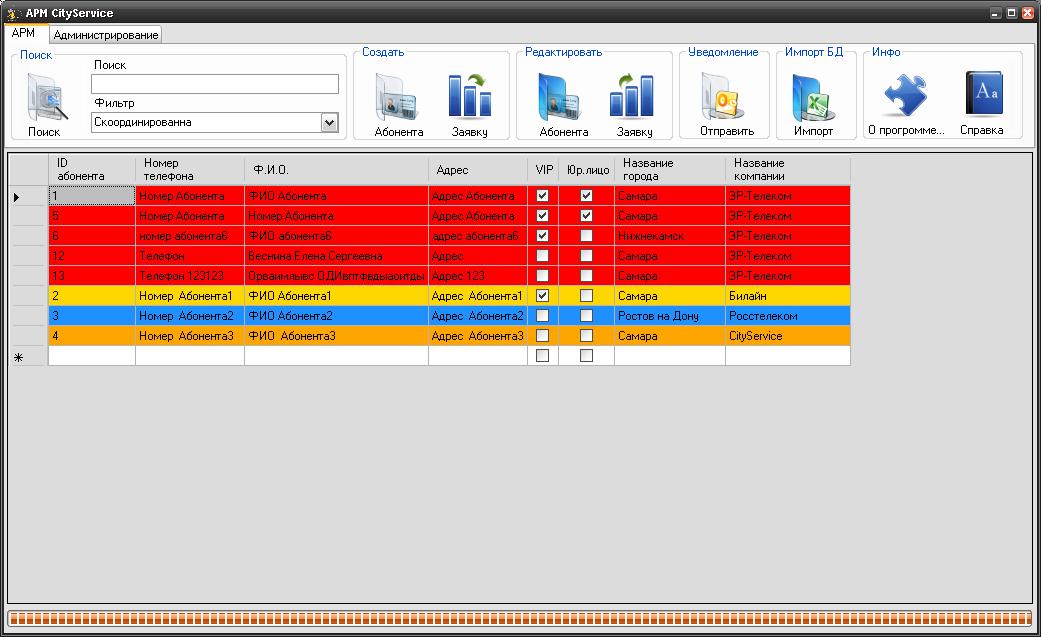This screenshot has width=1041, height=637.
Task: Select cell Веснина Елена Сергеевна
Action: pyautogui.click(x=337, y=256)
